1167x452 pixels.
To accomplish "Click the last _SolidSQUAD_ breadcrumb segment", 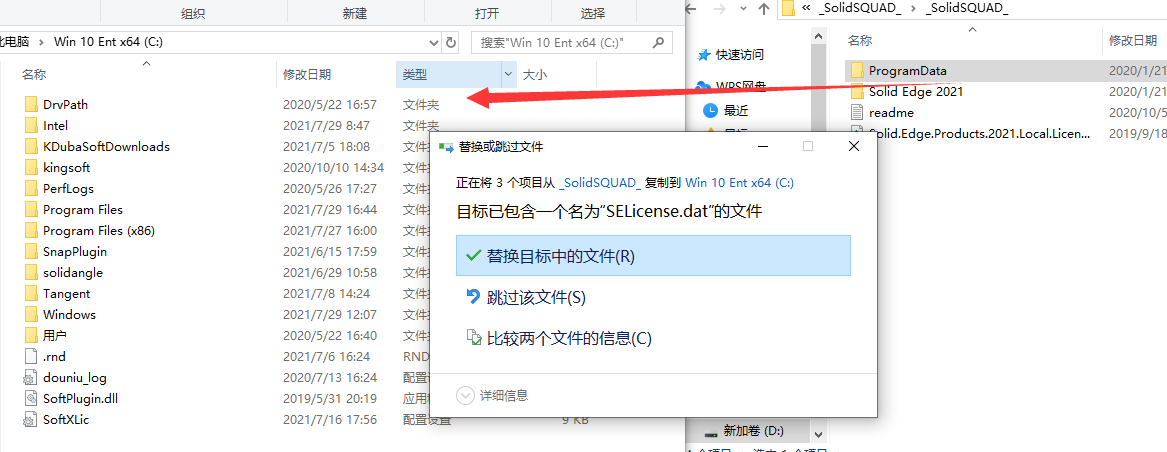I will pos(969,8).
